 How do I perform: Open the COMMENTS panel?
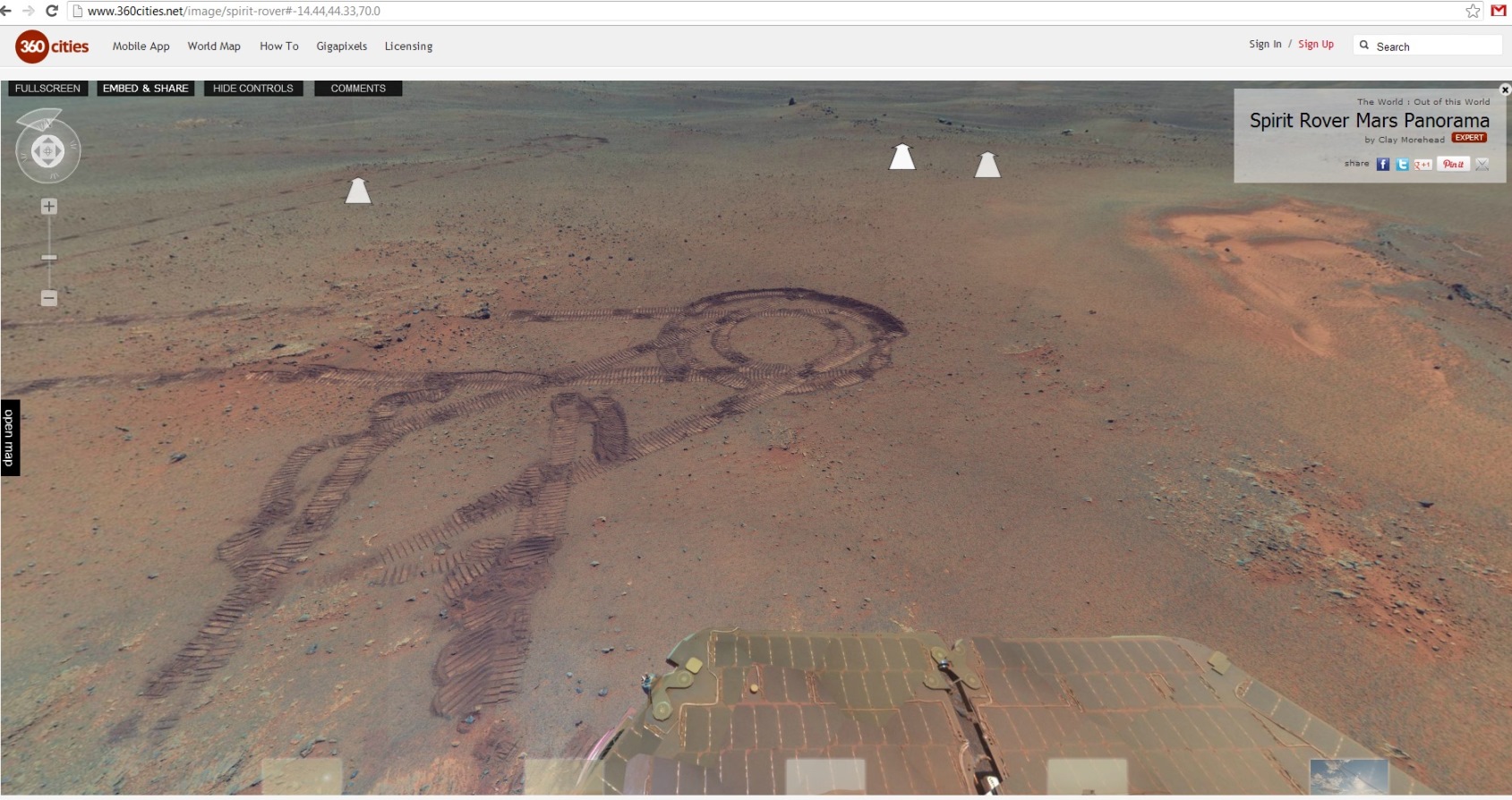pos(358,89)
